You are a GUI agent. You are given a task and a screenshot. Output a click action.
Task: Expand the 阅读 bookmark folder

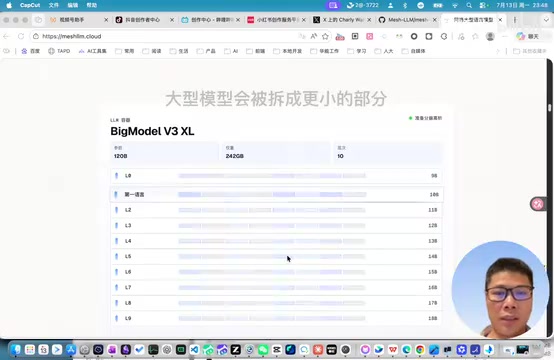(x=152, y=51)
